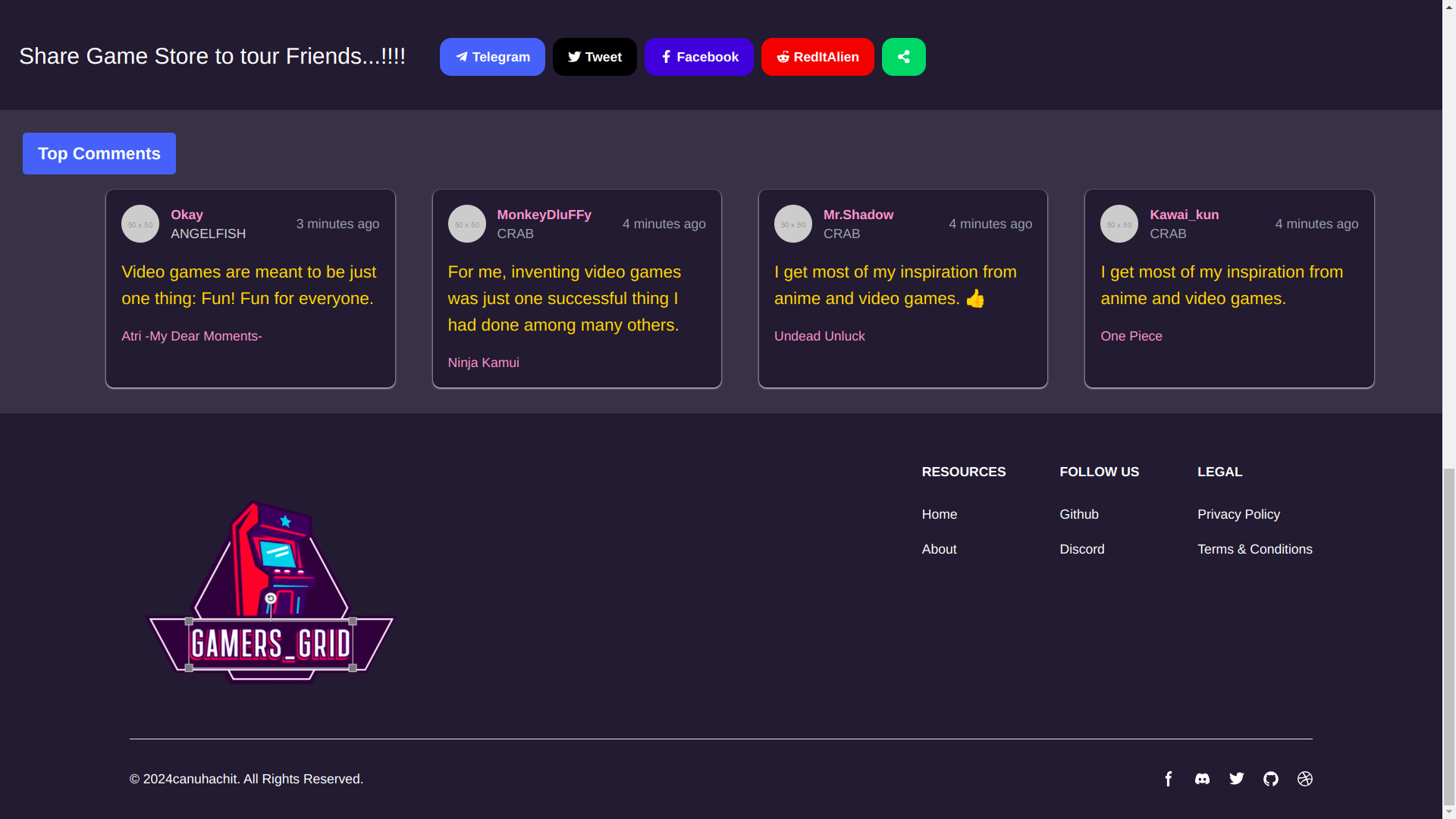
Task: Open the Privacy Policy link
Action: [1238, 514]
